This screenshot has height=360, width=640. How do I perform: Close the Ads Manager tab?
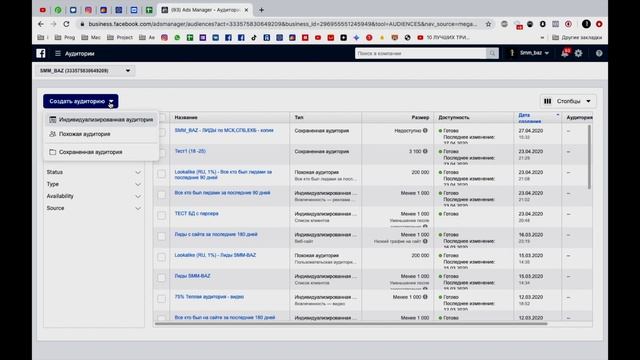coord(246,10)
